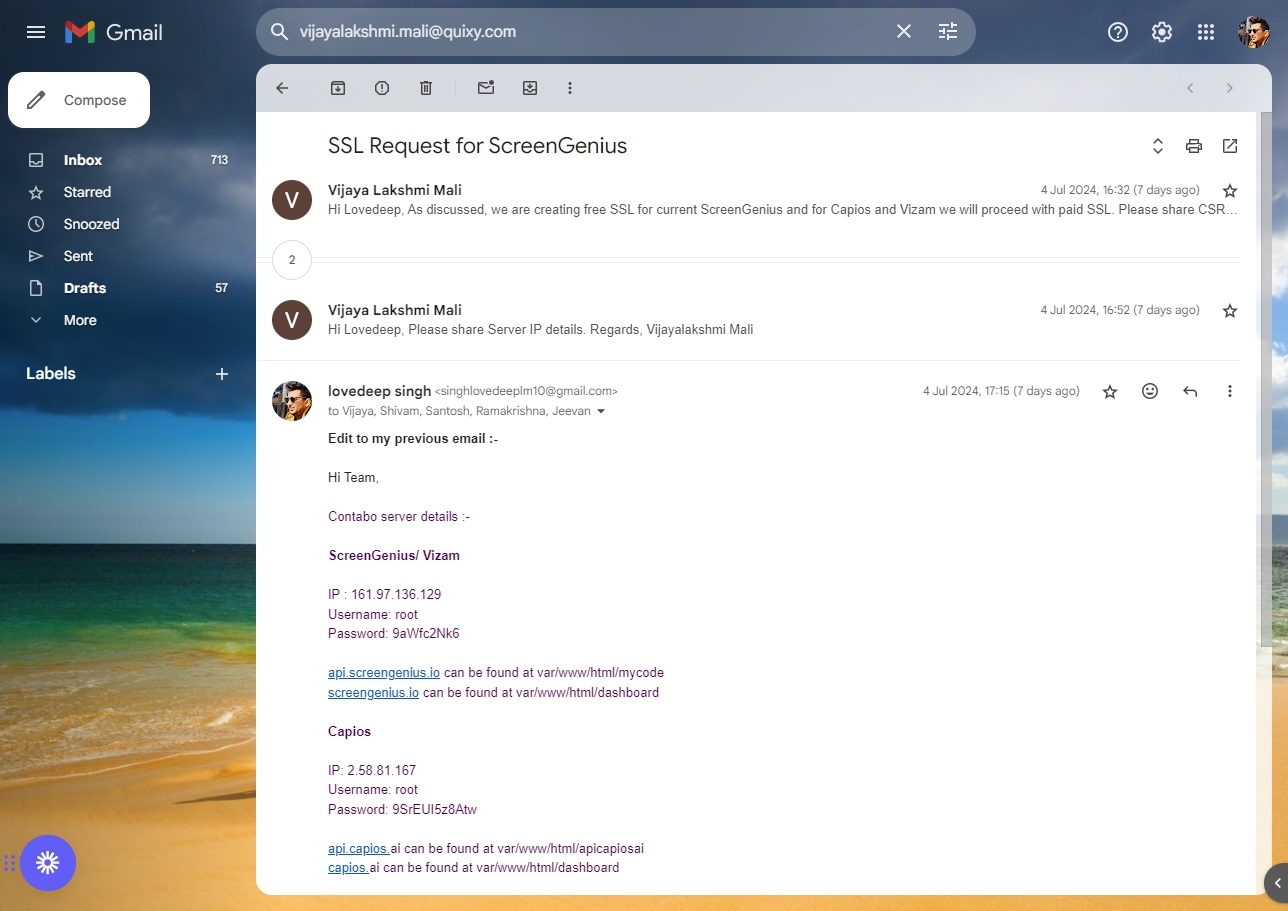1288x911 pixels.
Task: Open the Support help icon
Action: point(1118,32)
